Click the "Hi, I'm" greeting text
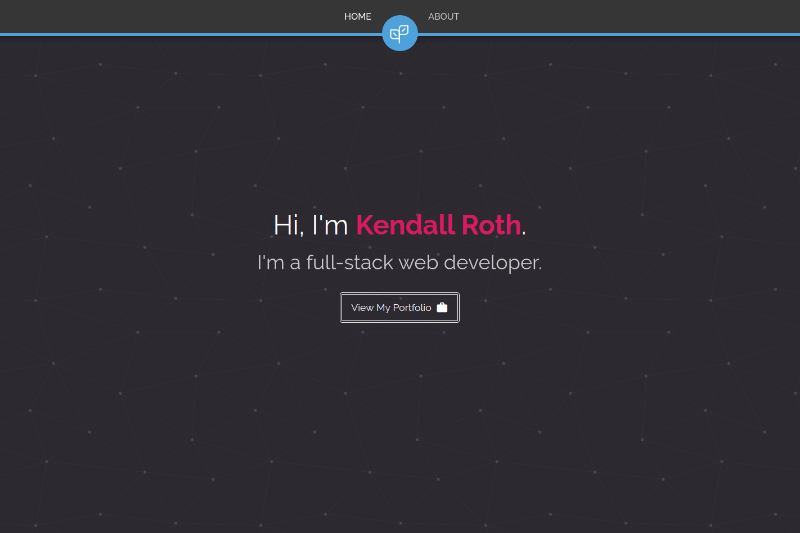This screenshot has height=533, width=800. tap(311, 225)
